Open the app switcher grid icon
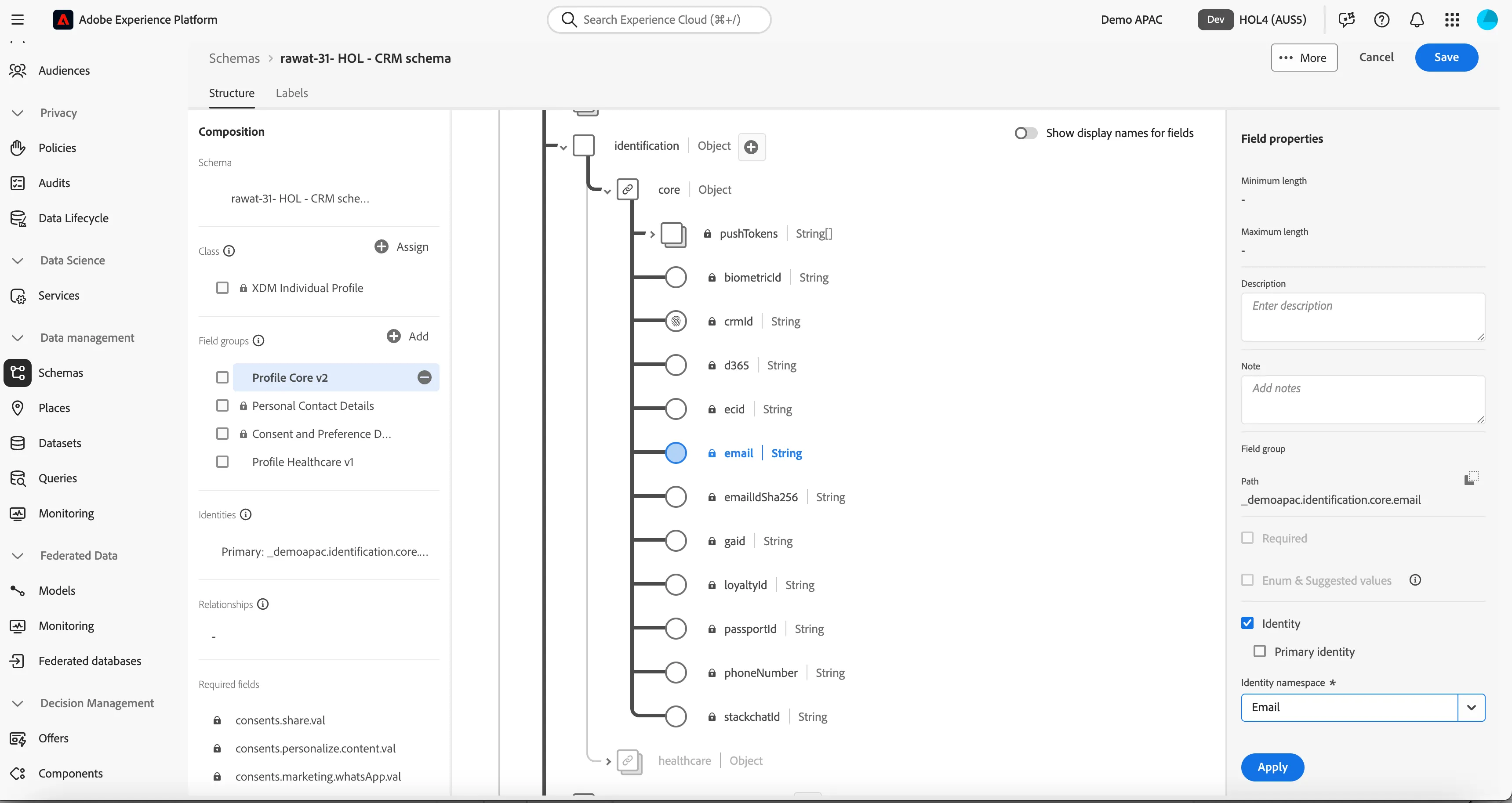The width and height of the screenshot is (1512, 803). 1452,20
